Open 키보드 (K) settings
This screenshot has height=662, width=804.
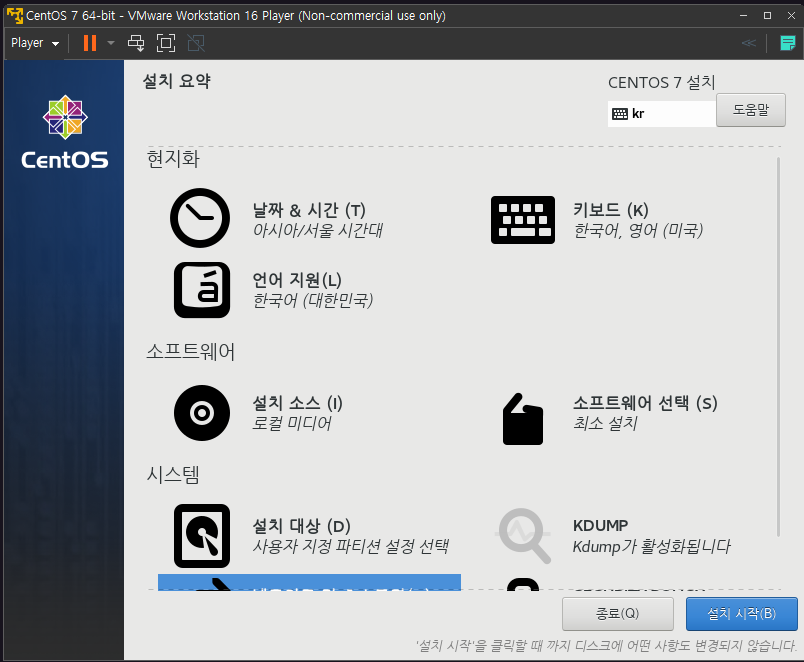(611, 210)
